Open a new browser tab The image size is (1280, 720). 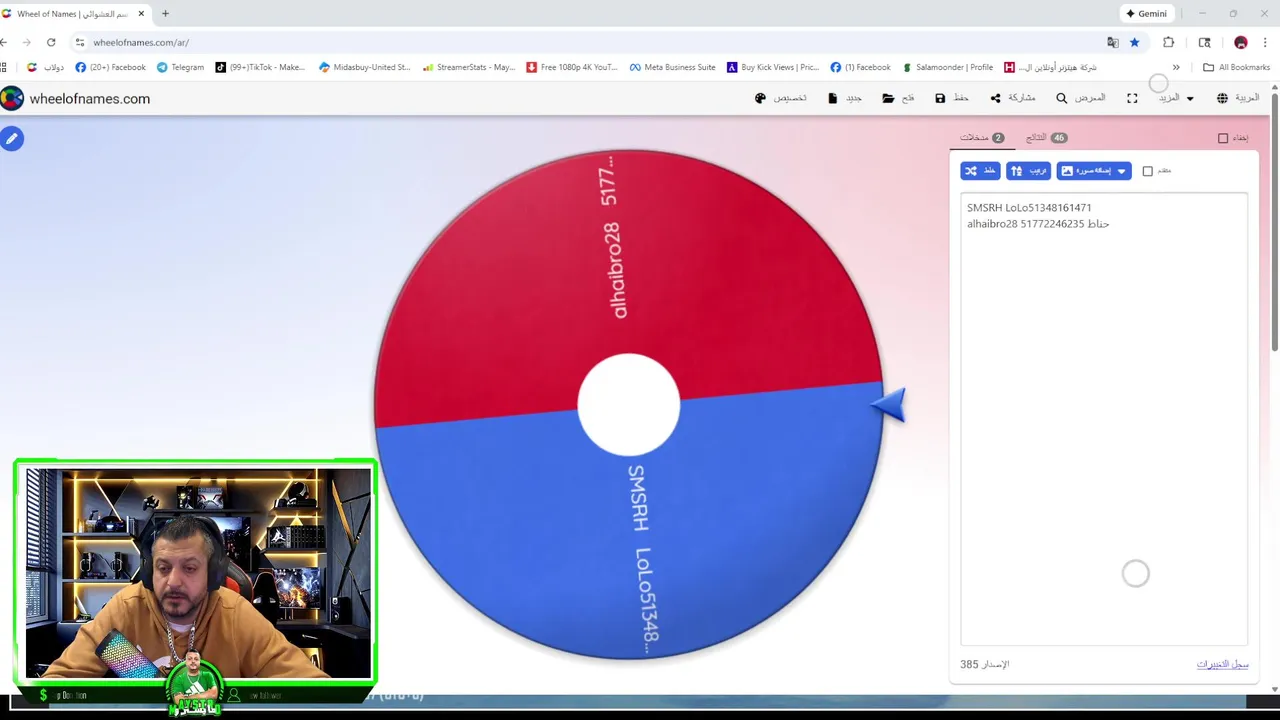point(165,14)
